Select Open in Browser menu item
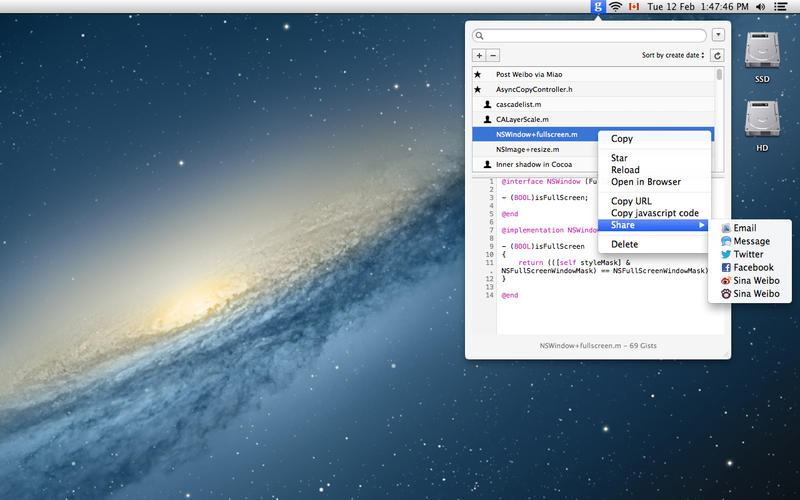Screen dimensions: 800x500 (645, 182)
